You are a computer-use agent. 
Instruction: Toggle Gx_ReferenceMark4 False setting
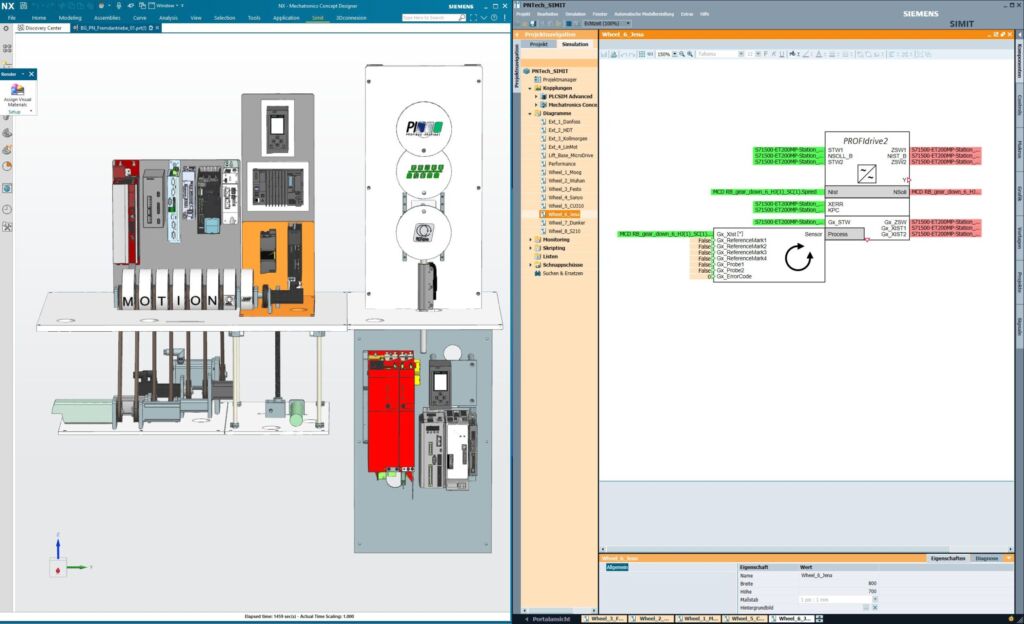tap(702, 258)
